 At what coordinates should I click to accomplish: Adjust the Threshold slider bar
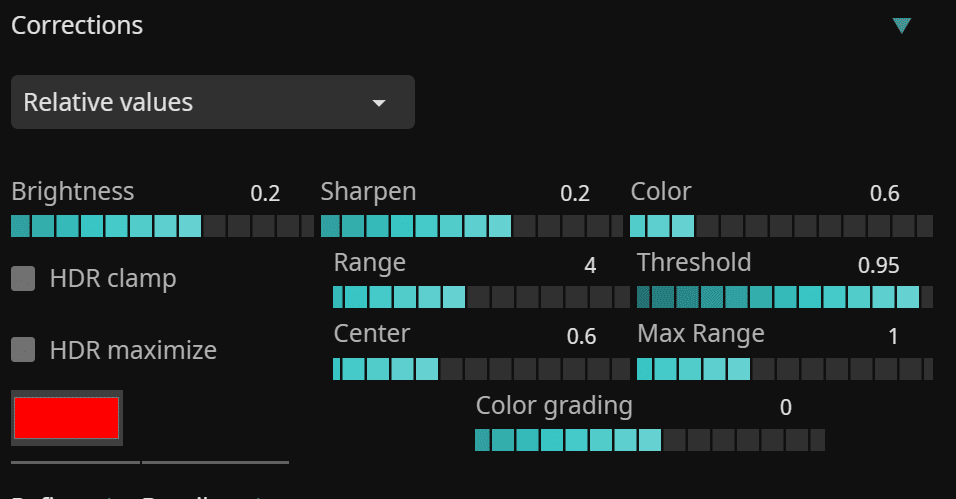point(785,297)
